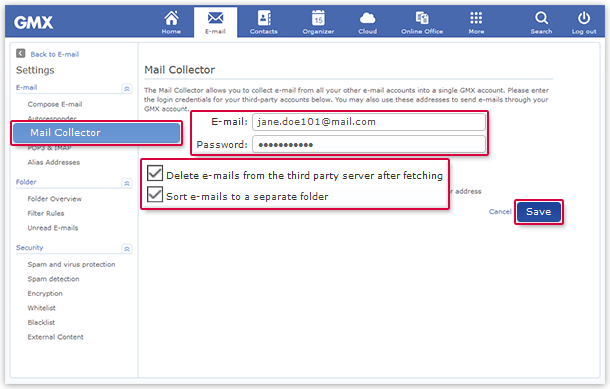Collapse the E-mail settings section
Image resolution: width=610 pixels, height=389 pixels.
pyautogui.click(x=127, y=89)
